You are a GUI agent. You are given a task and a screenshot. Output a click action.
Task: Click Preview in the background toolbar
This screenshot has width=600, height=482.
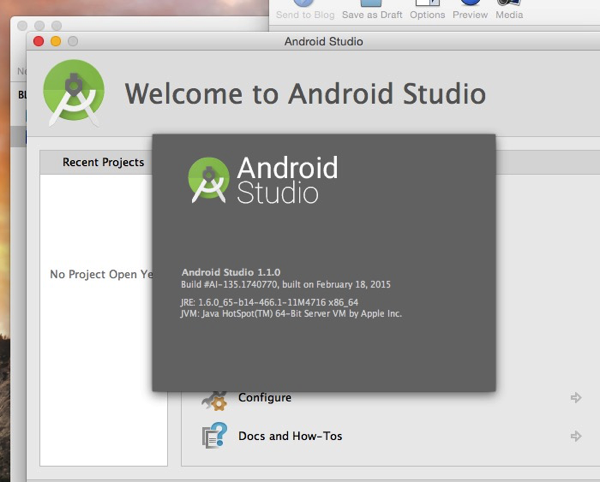click(x=470, y=15)
